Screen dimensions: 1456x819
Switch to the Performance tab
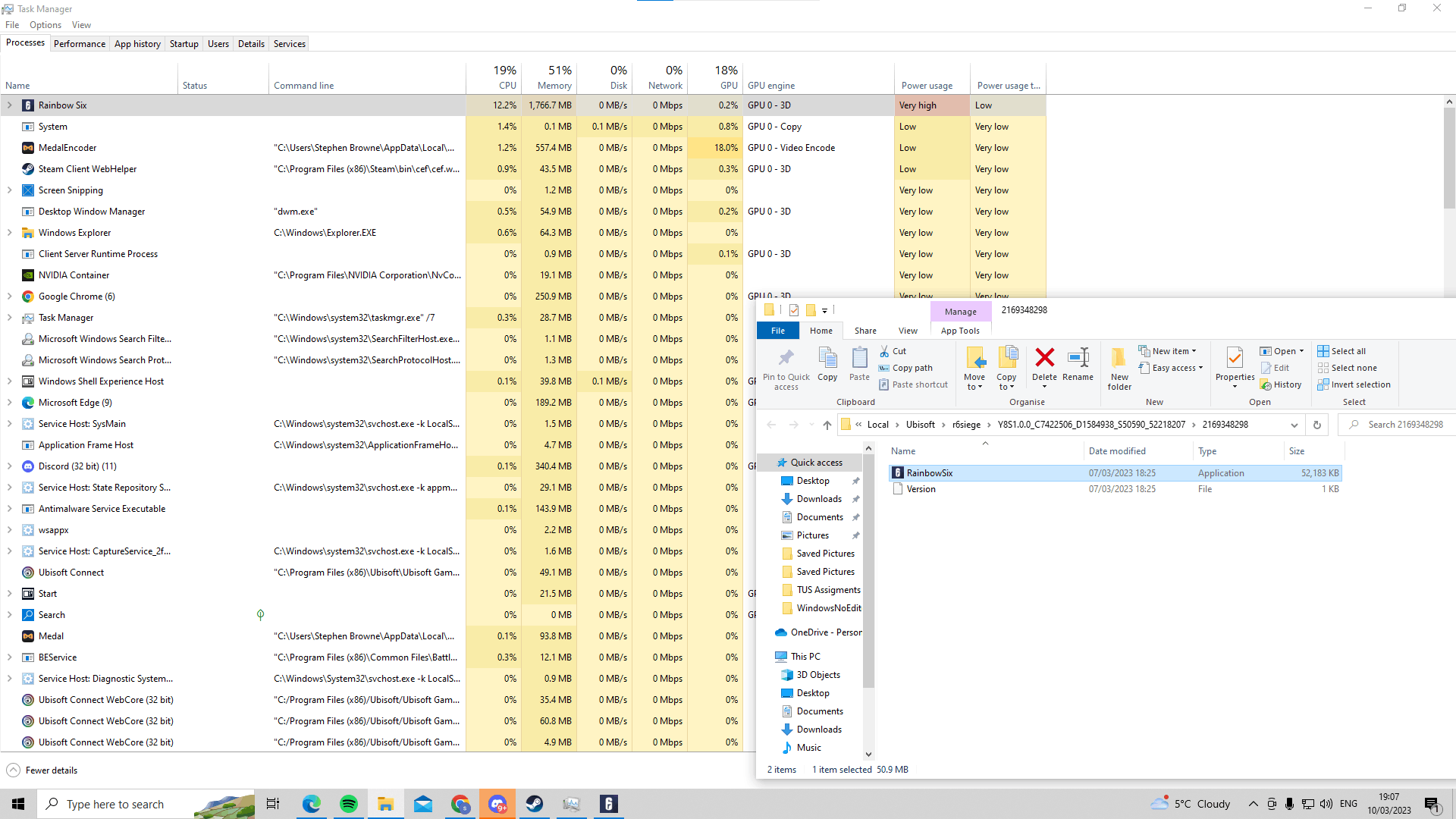[x=80, y=44]
